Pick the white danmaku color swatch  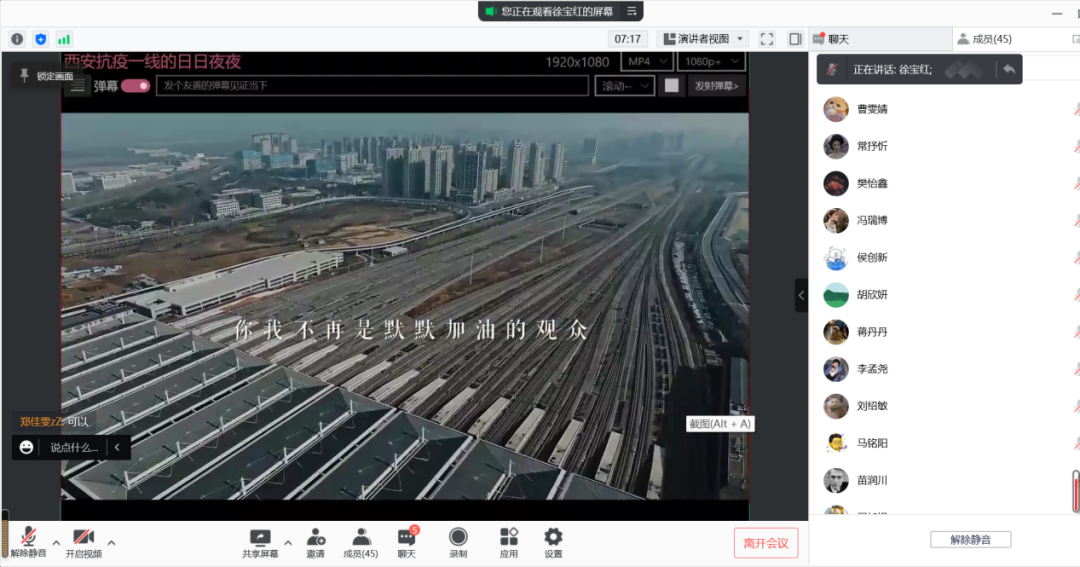coord(672,85)
